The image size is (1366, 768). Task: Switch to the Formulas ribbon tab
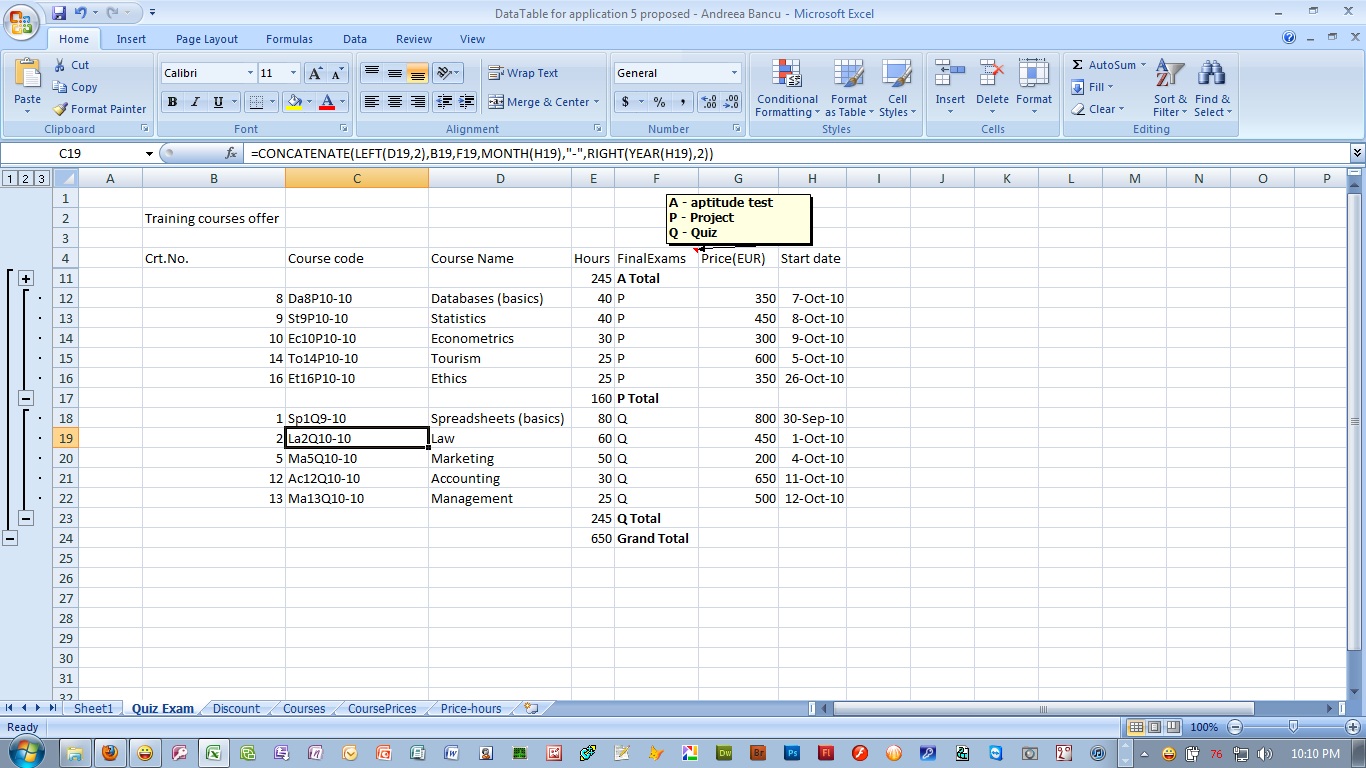289,39
